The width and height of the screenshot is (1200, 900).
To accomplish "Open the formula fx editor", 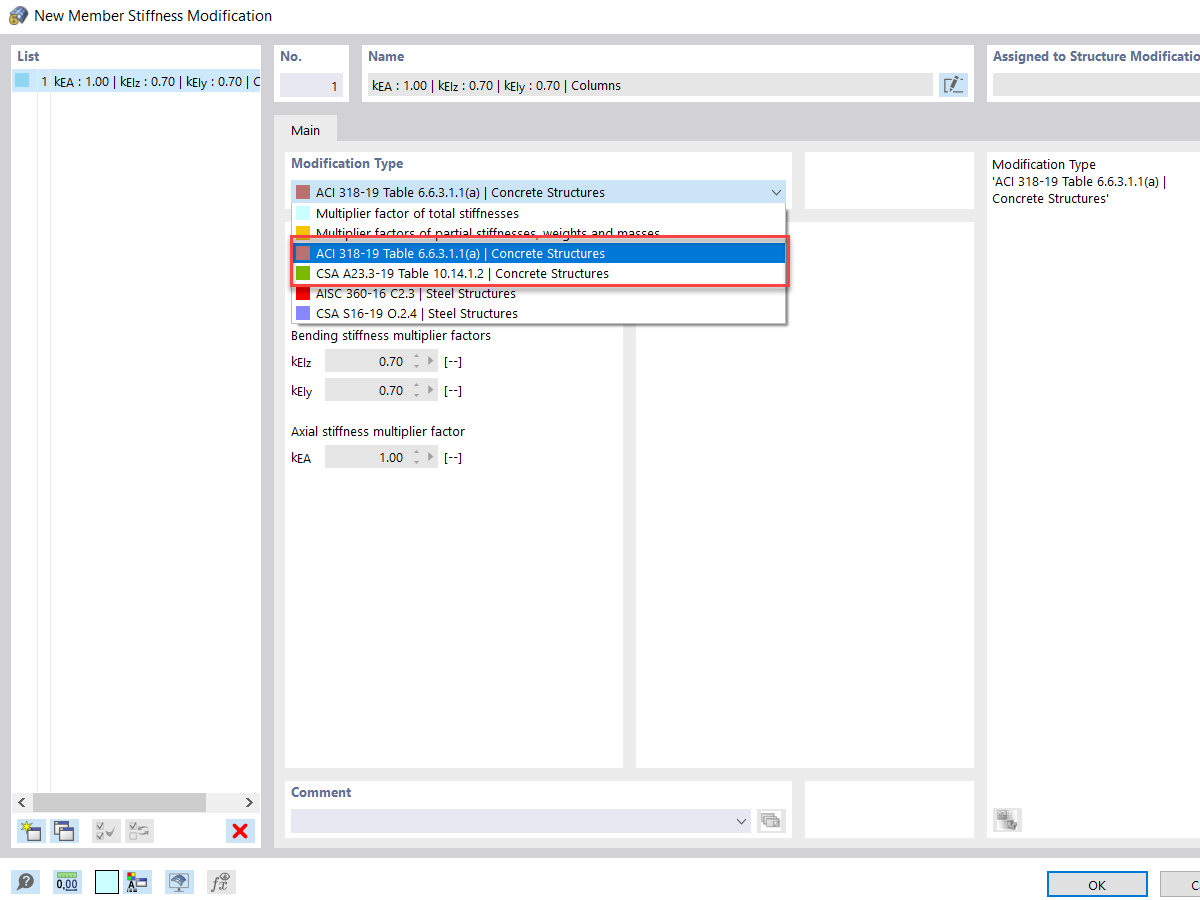I will coord(220,882).
